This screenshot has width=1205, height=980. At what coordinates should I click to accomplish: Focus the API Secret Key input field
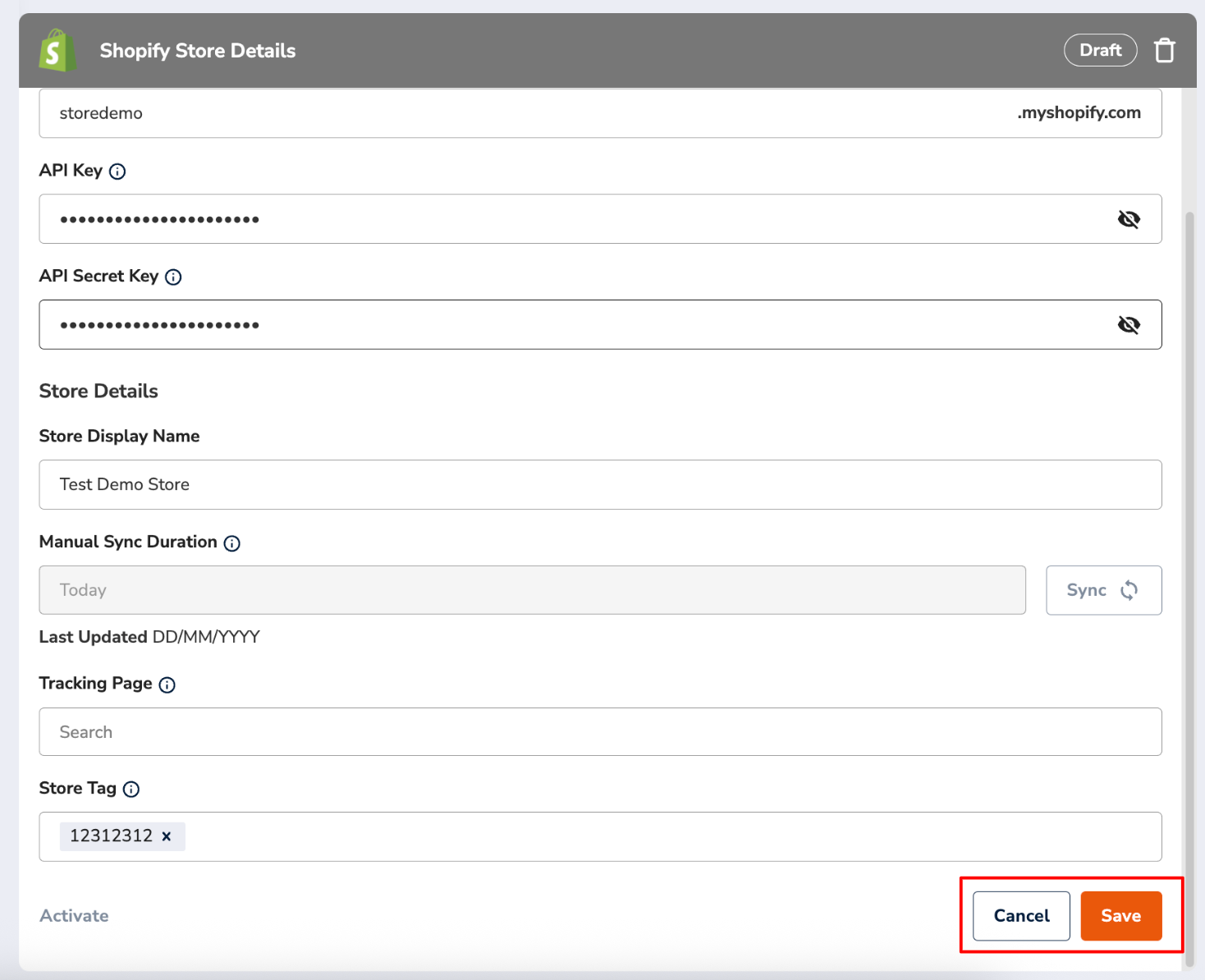(x=600, y=325)
